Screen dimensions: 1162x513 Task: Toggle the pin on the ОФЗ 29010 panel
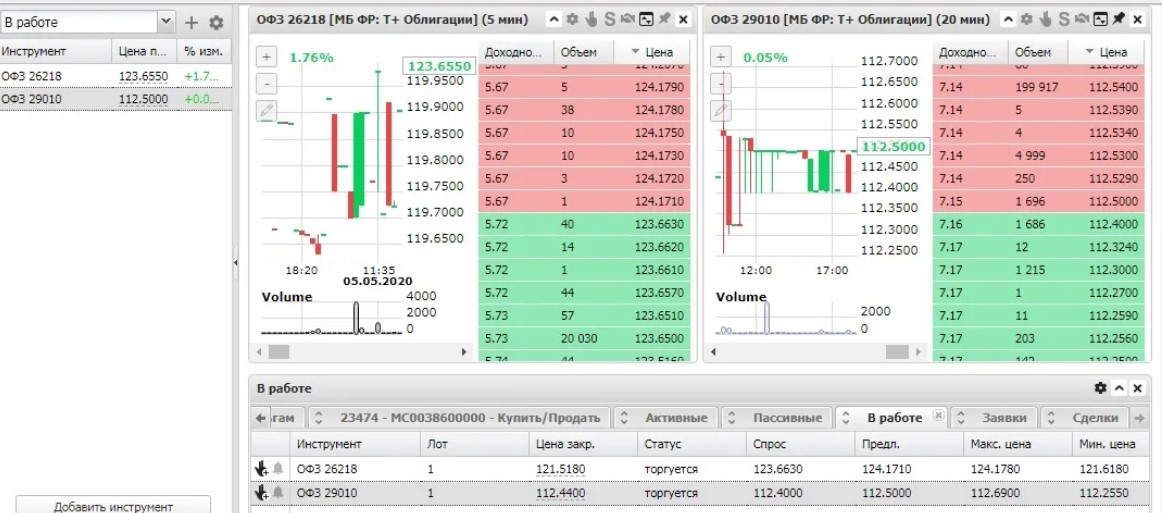[1120, 19]
